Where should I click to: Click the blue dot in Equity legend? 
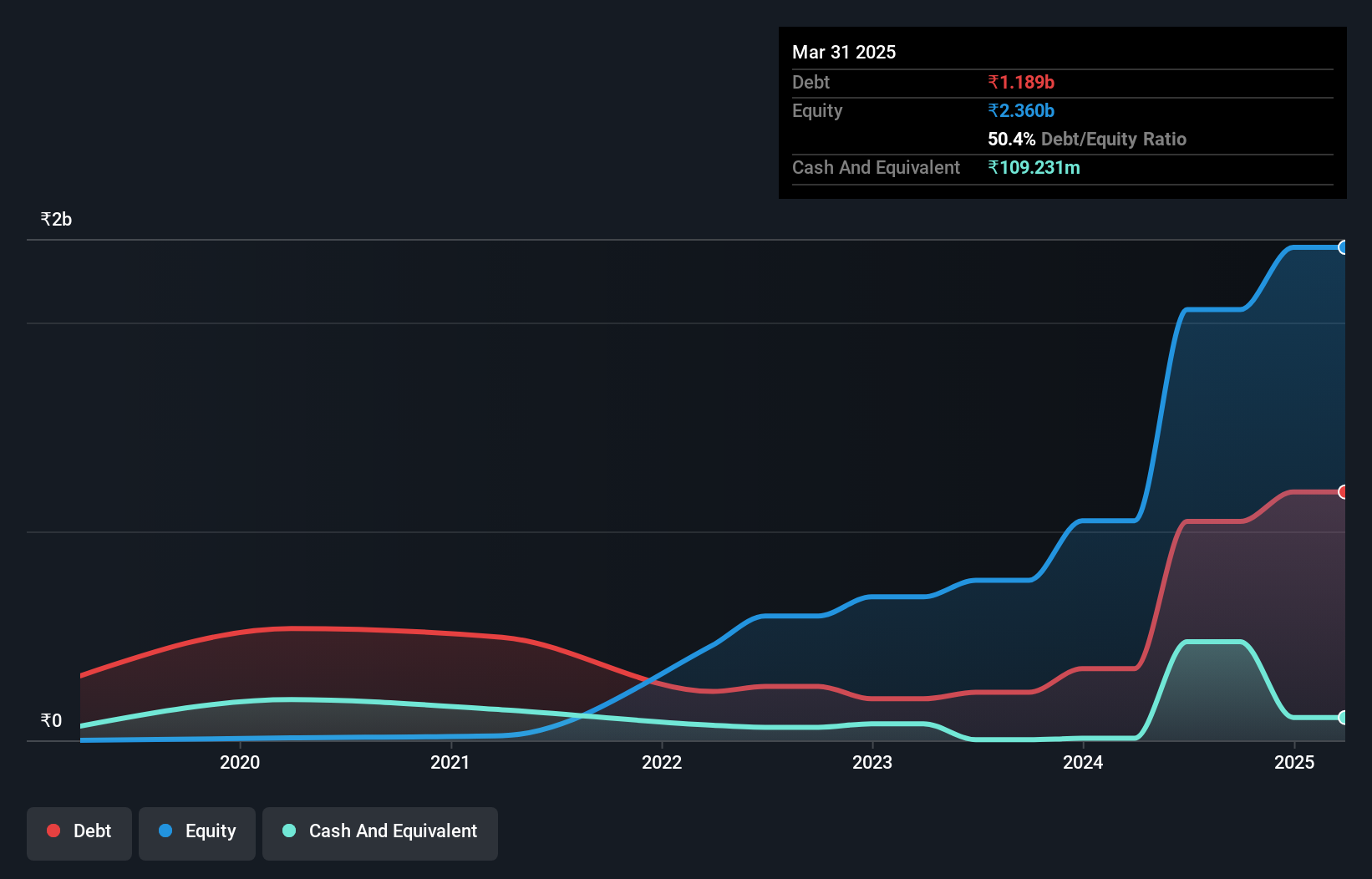pos(165,831)
